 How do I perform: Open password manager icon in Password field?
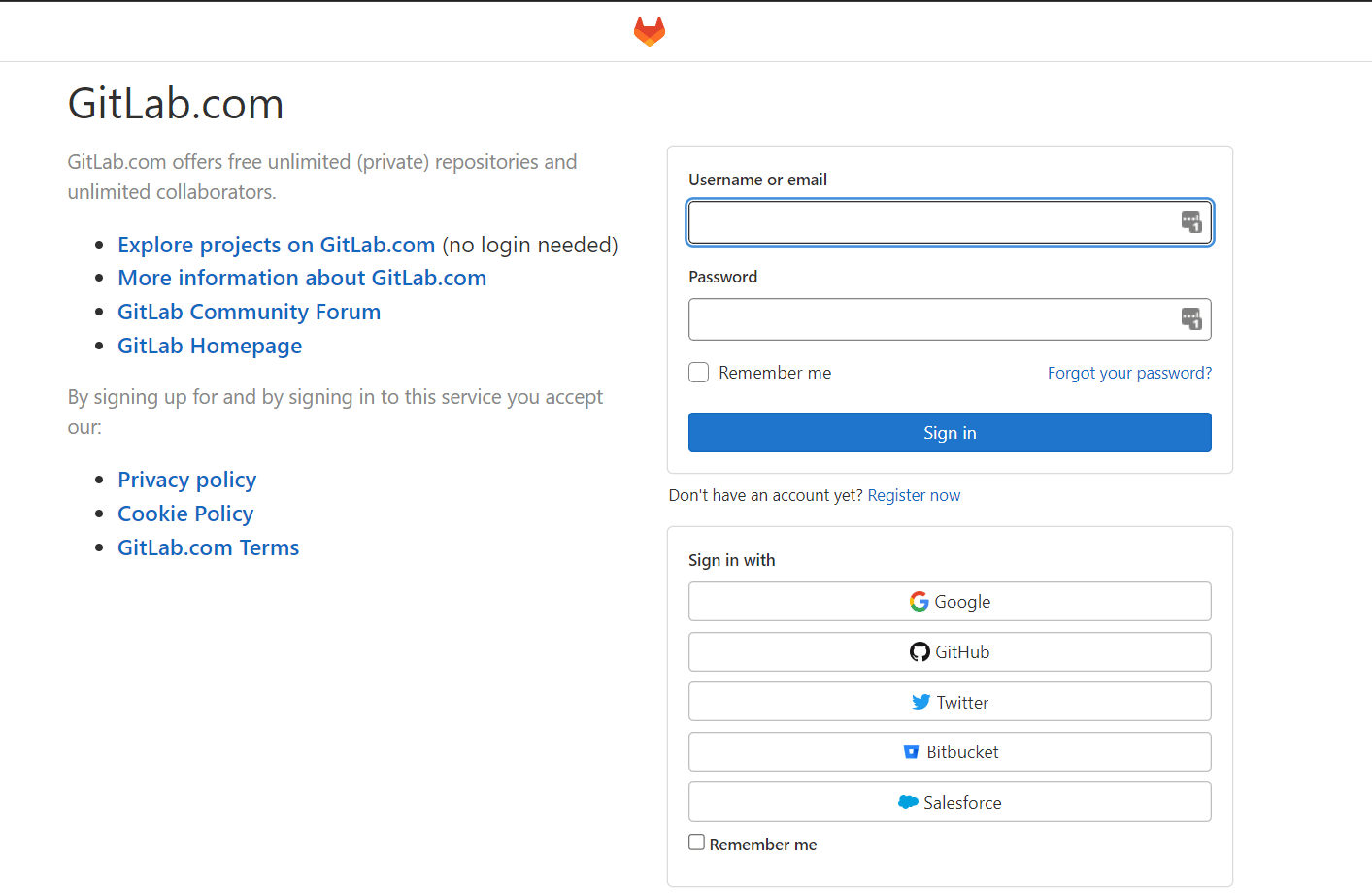[x=1191, y=319]
